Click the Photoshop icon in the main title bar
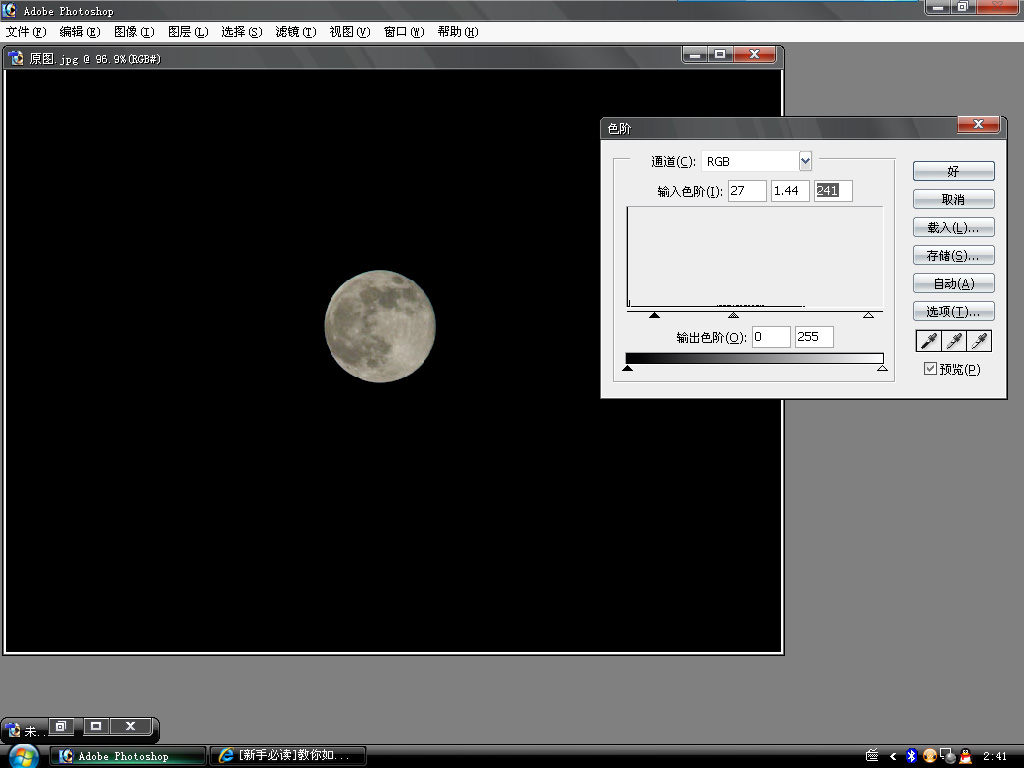The height and width of the screenshot is (768, 1024). click(10, 10)
